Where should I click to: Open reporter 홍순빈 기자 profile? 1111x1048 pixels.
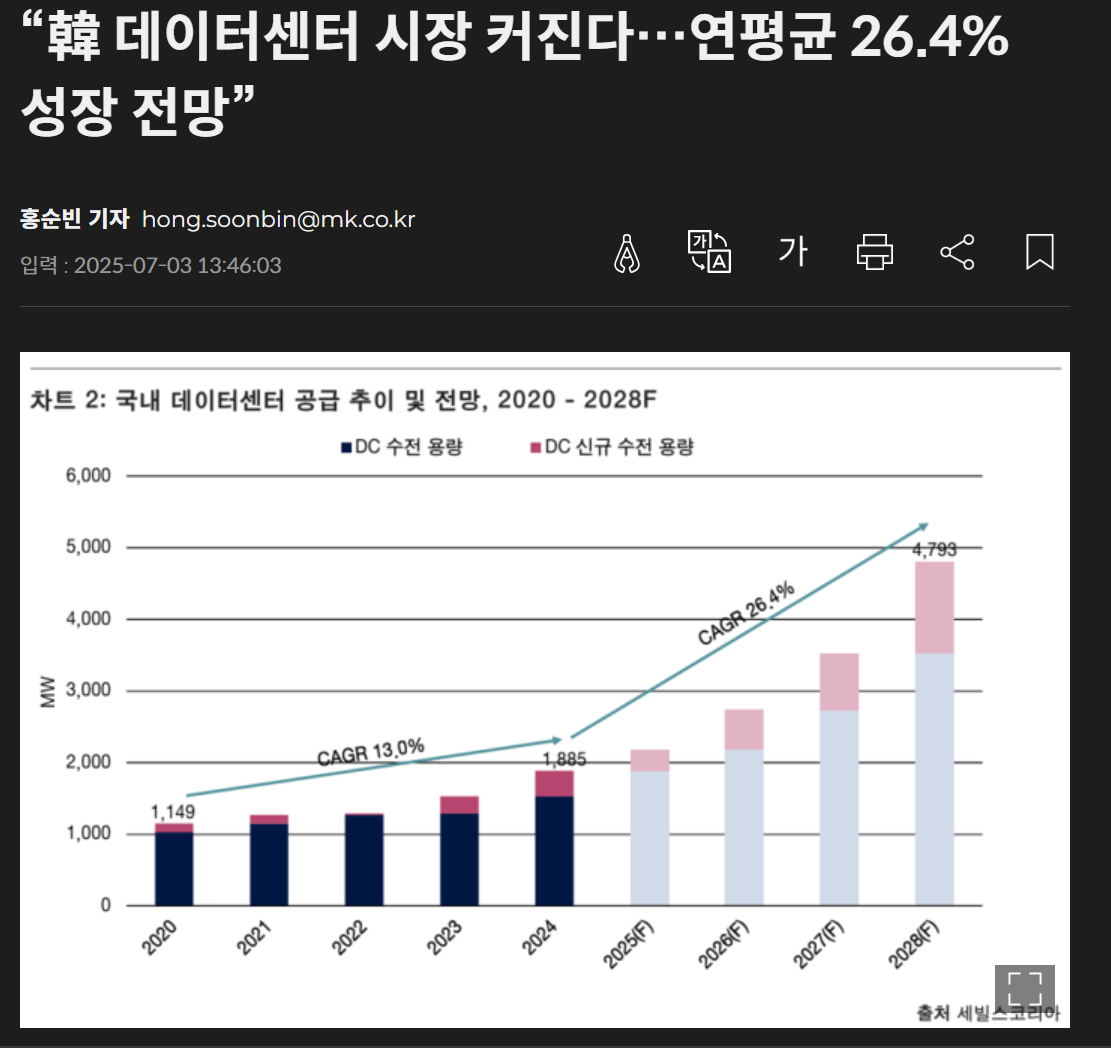(x=74, y=219)
